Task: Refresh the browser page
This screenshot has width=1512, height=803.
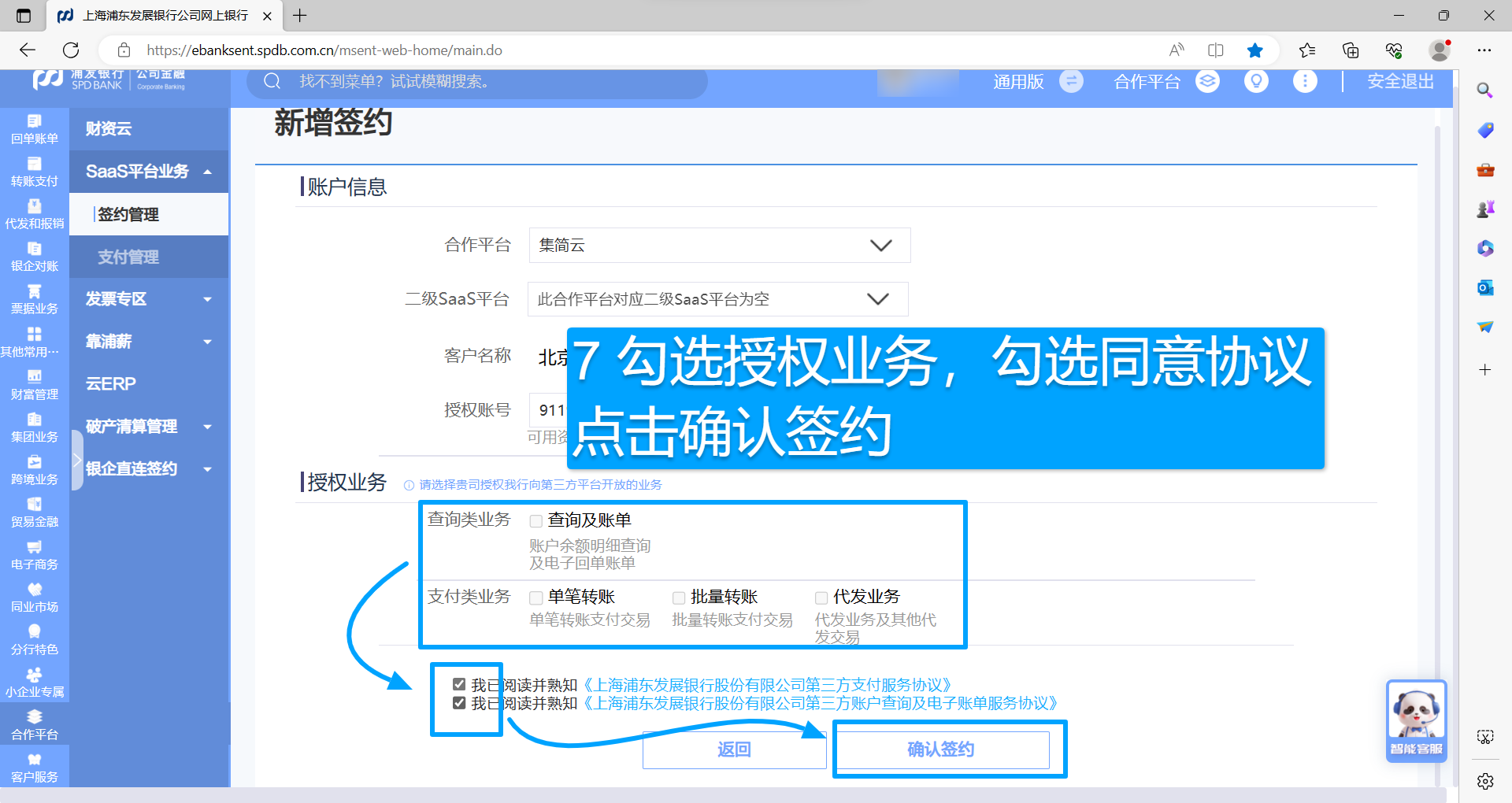Action: click(71, 50)
